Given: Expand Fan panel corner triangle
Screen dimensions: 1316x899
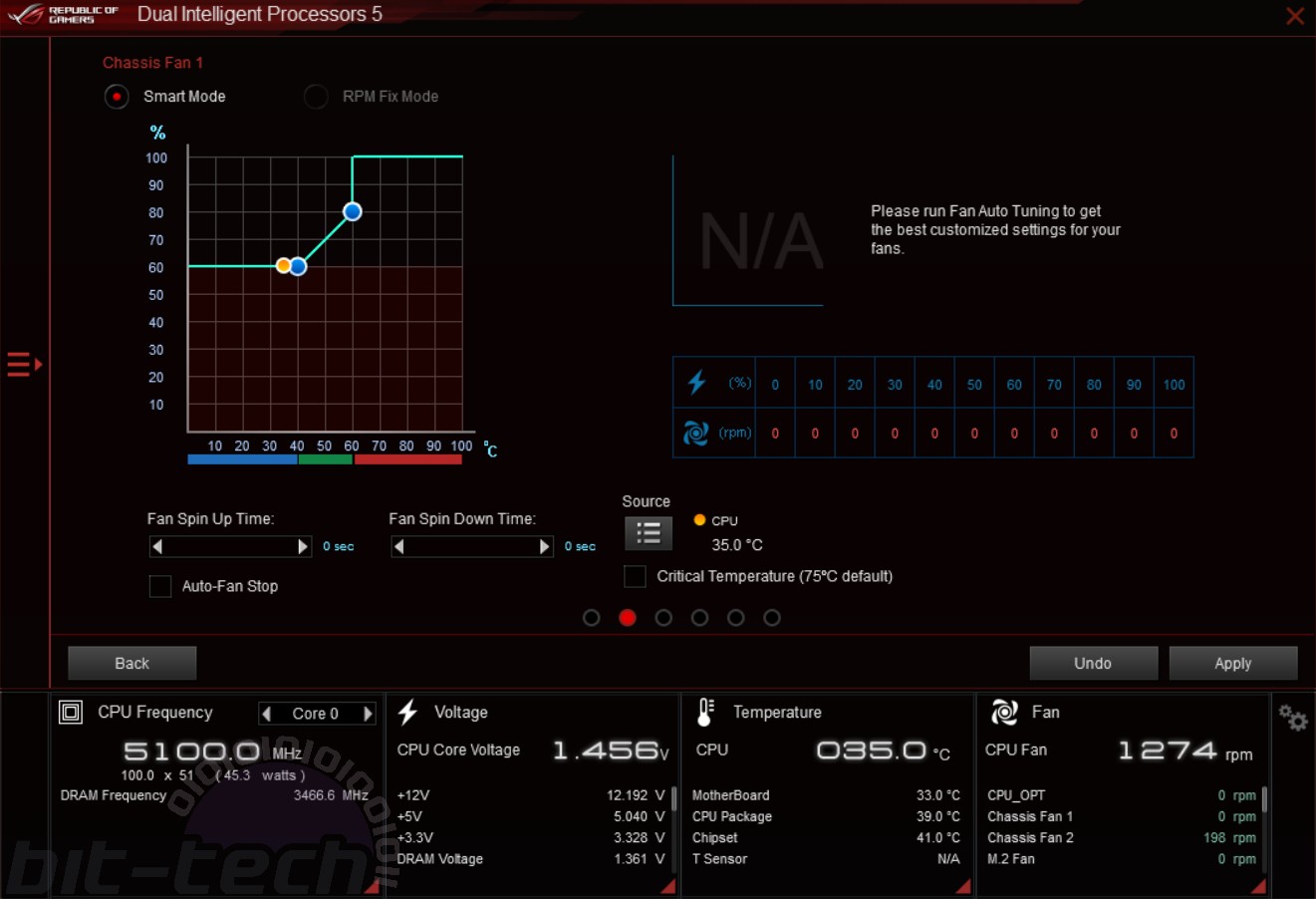Looking at the screenshot, I should coord(1258,885).
